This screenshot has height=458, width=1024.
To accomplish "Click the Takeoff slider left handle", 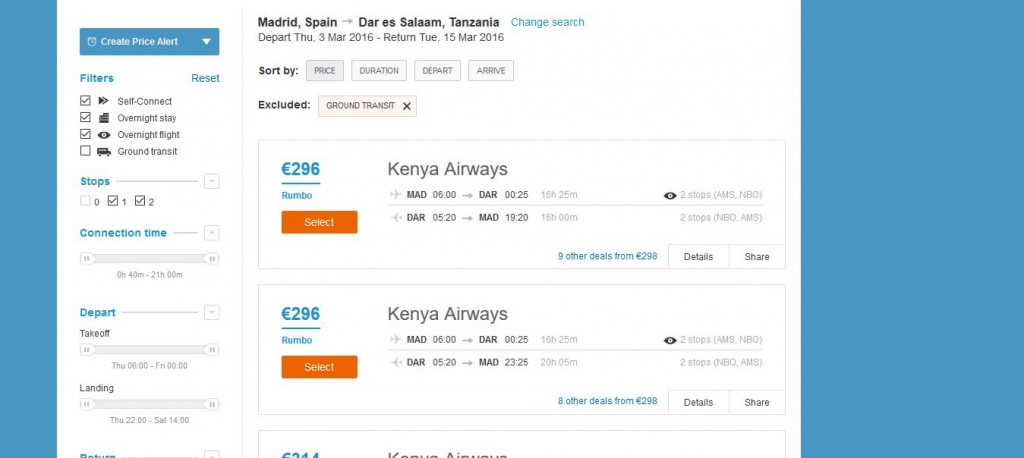I will [87, 350].
